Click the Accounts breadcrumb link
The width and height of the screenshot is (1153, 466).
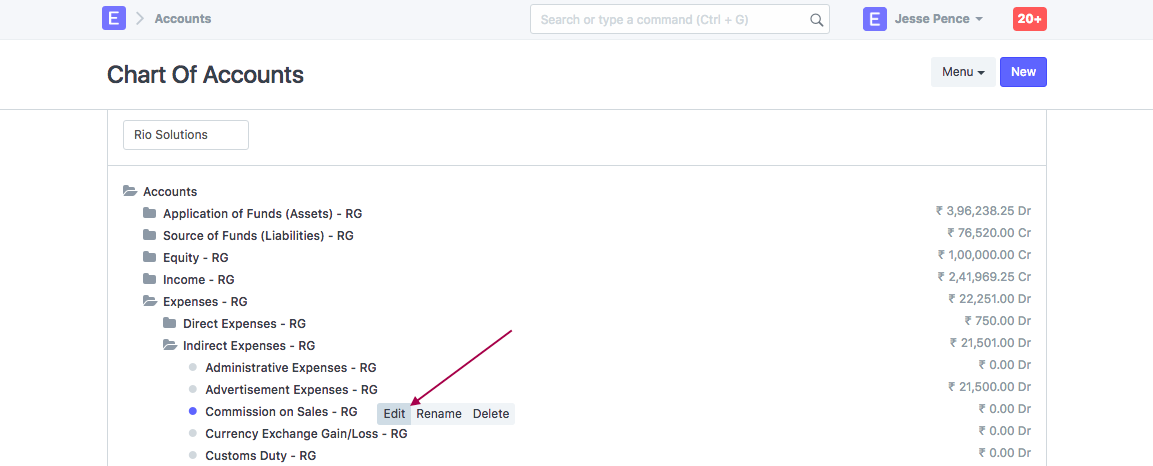point(183,19)
